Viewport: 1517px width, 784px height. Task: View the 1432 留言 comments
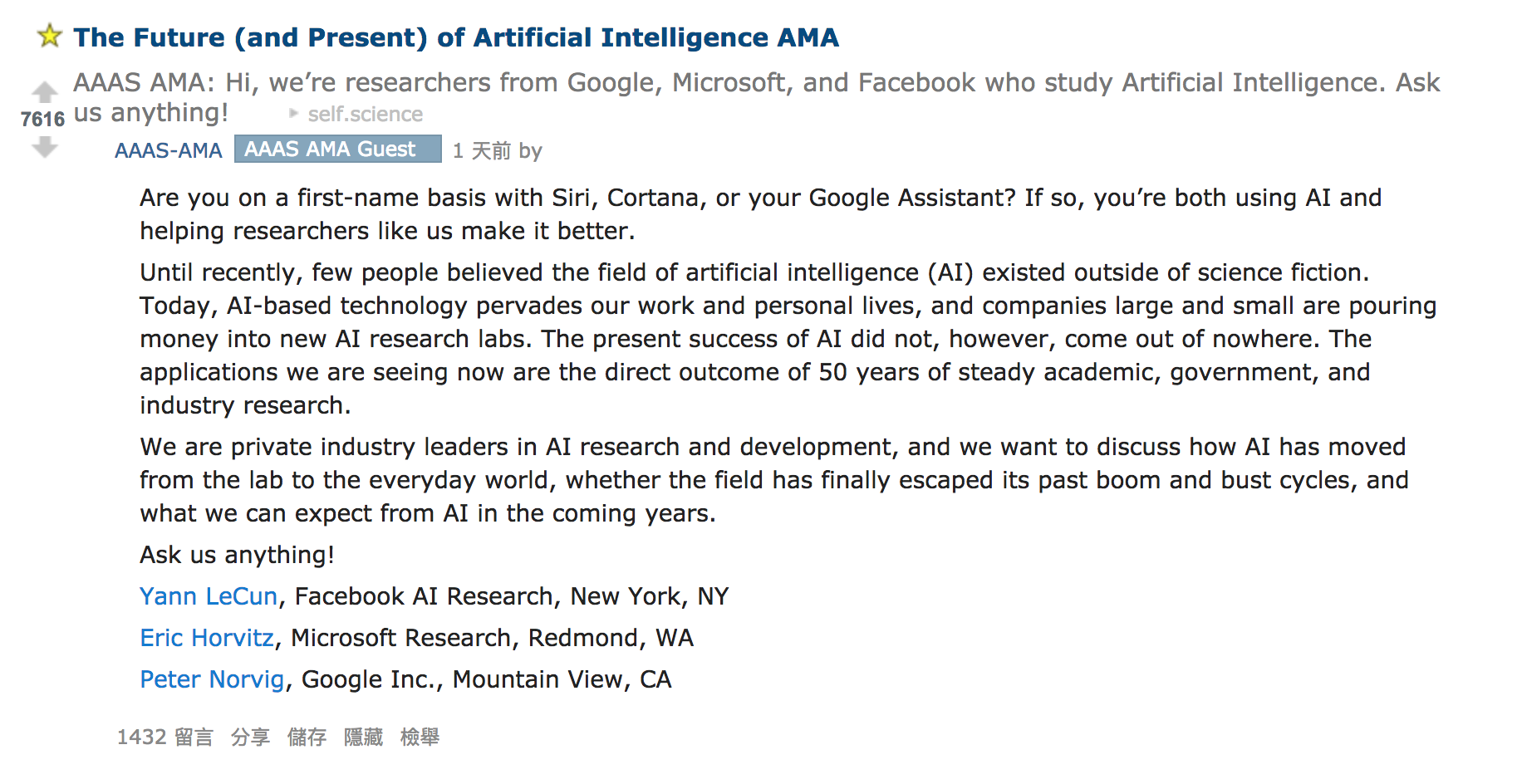pos(165,737)
